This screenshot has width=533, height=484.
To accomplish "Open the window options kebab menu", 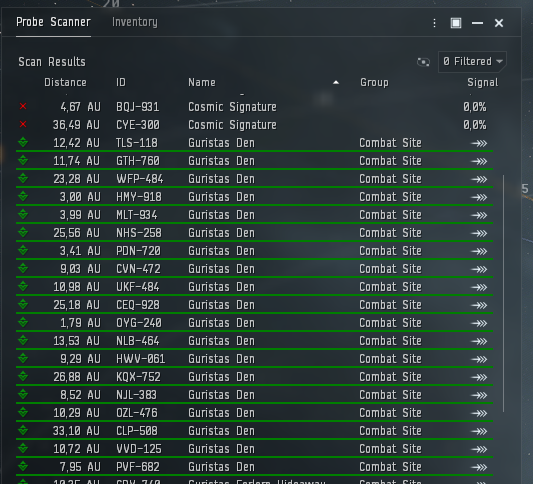I will coord(434,23).
